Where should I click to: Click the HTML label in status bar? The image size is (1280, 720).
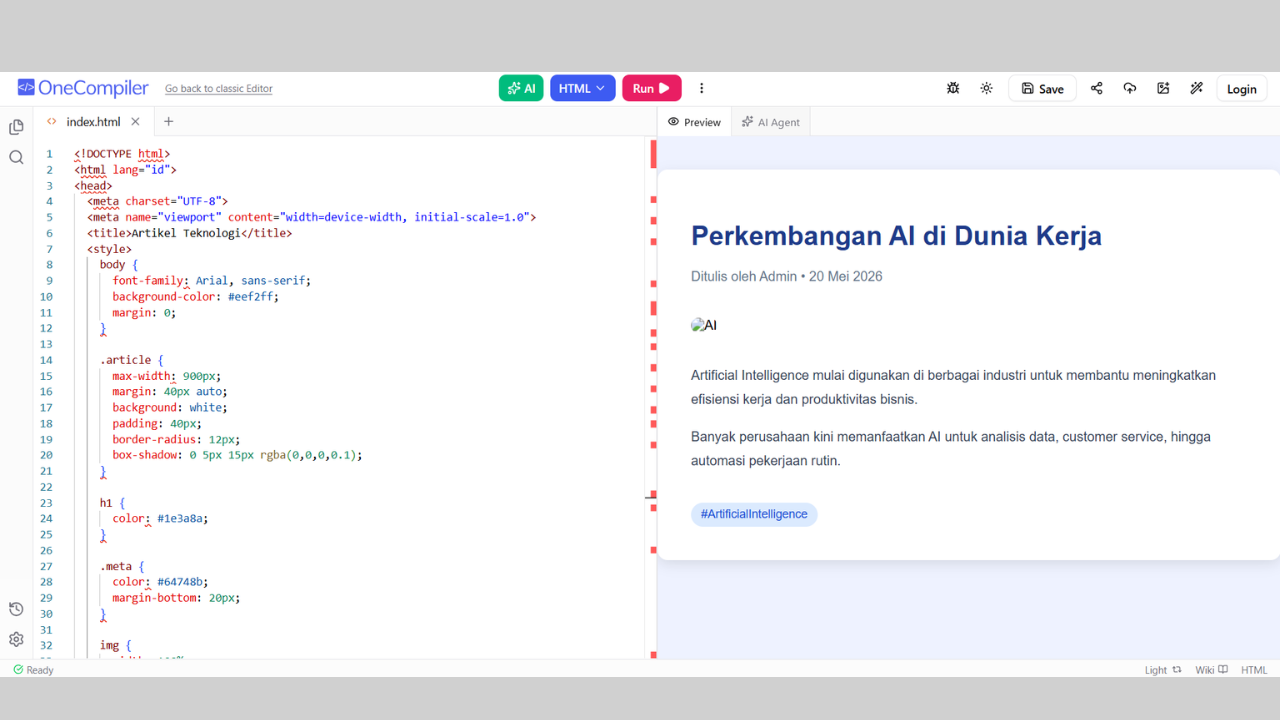[x=1254, y=670]
